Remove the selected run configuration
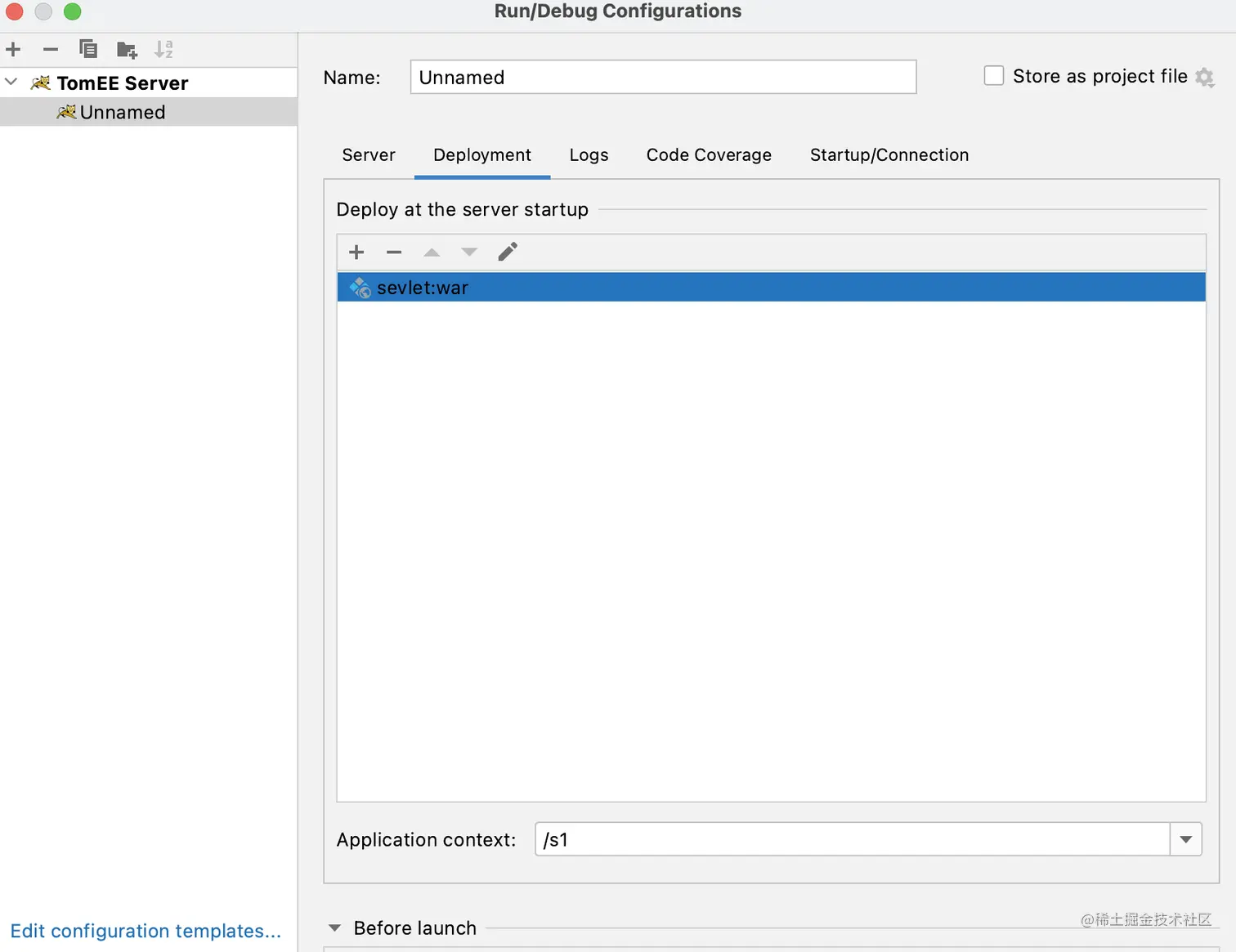This screenshot has height=952, width=1236. point(51,49)
